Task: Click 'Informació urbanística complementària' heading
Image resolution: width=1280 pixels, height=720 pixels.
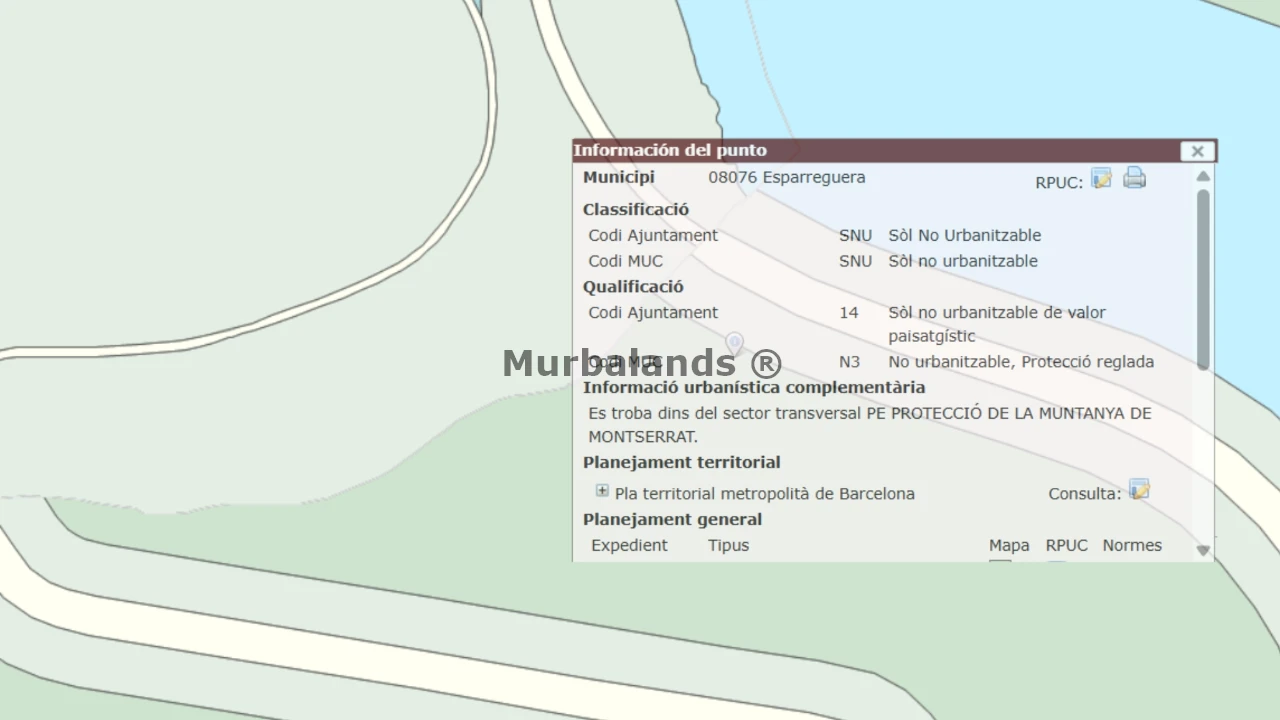Action: click(x=754, y=388)
